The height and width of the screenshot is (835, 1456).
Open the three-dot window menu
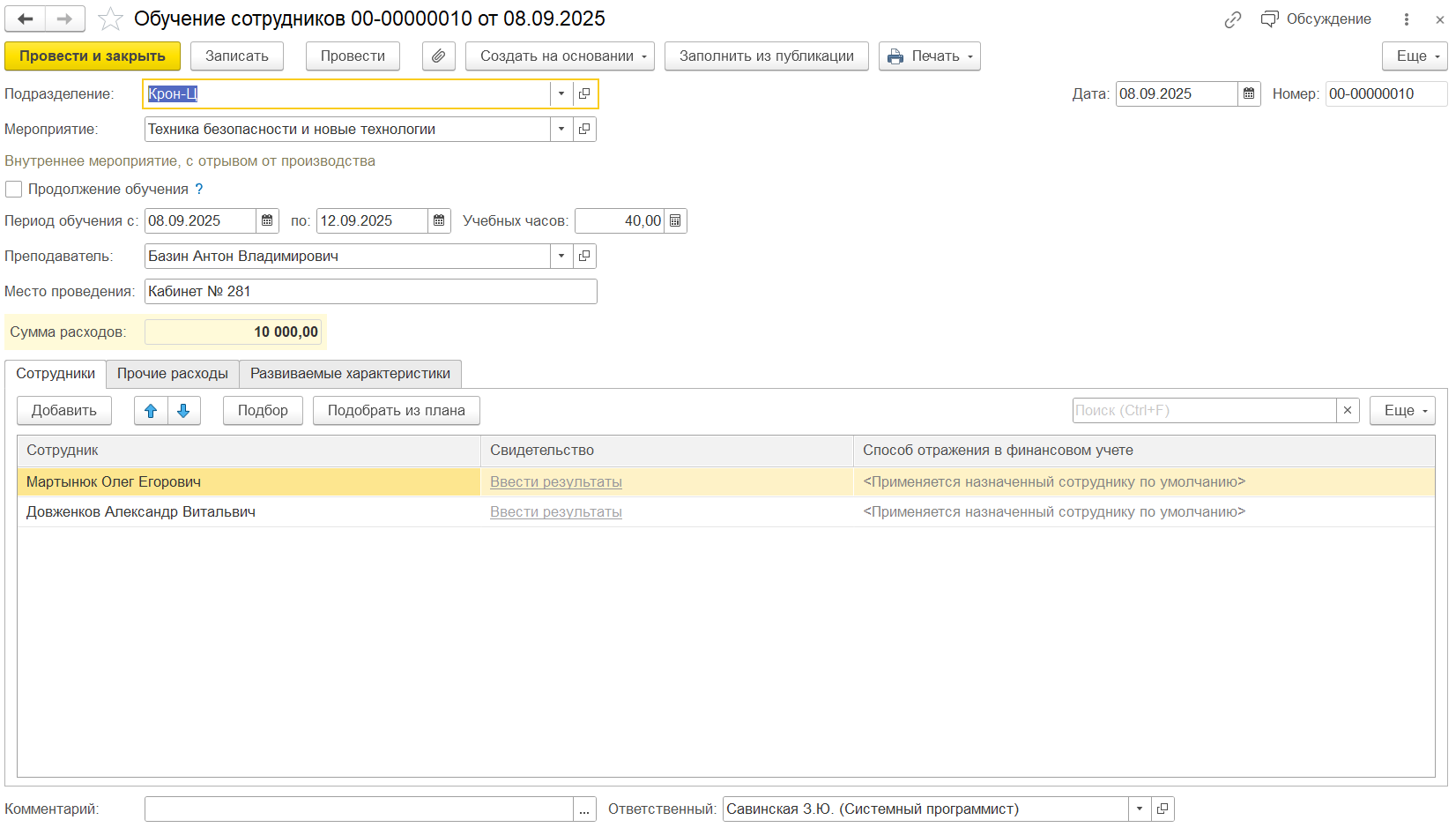point(1407,19)
